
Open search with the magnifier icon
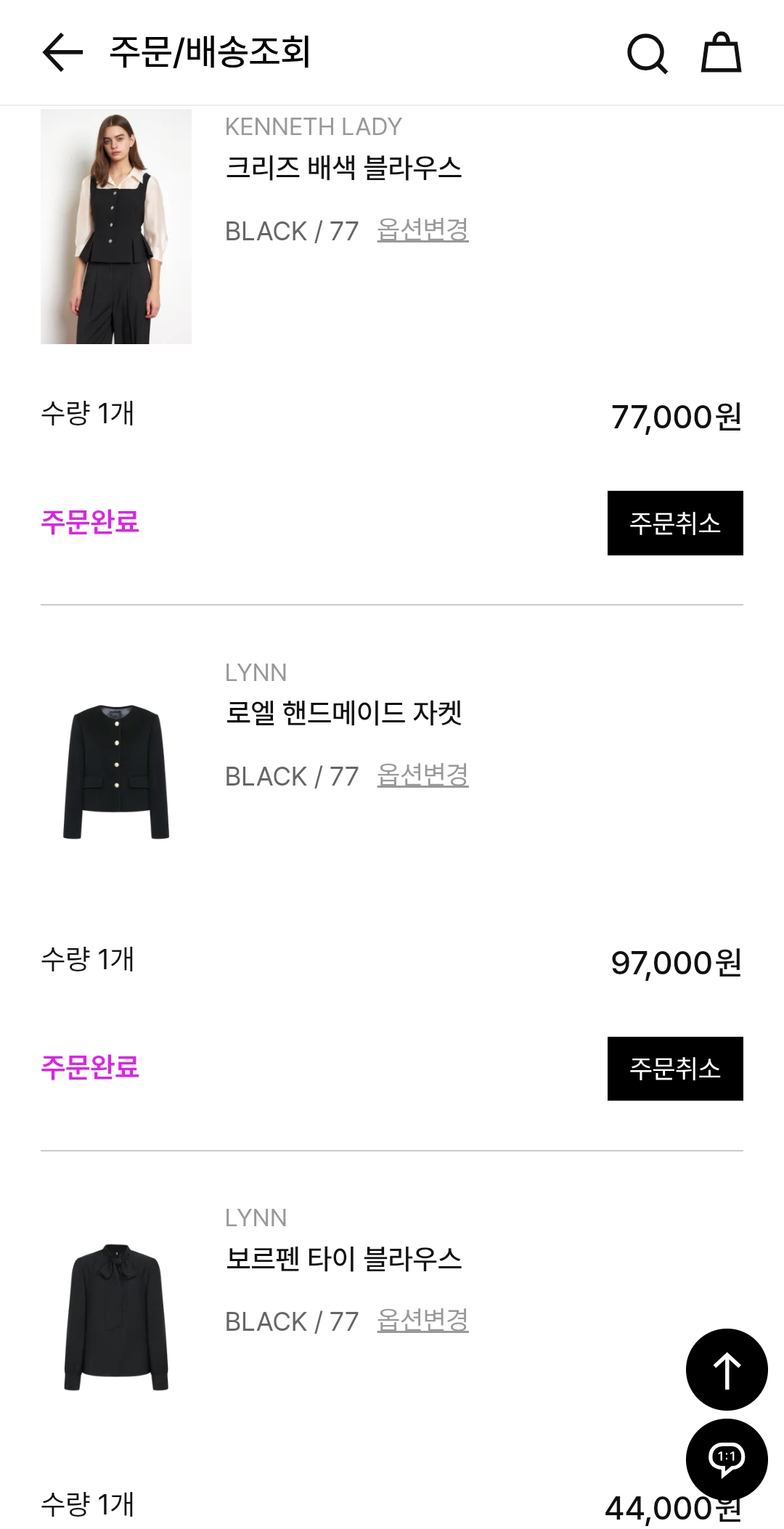(x=647, y=53)
